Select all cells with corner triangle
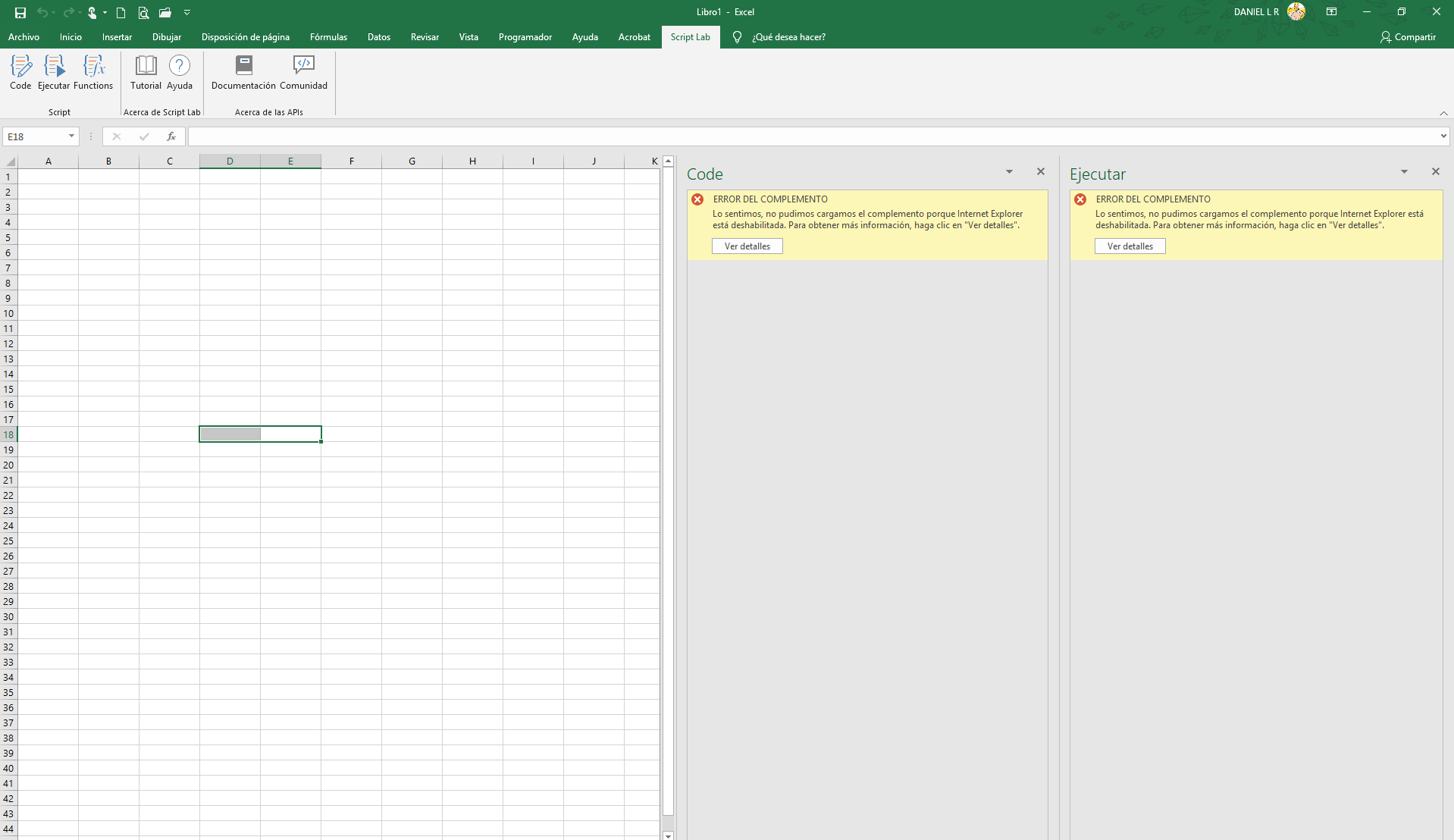Viewport: 1454px width, 840px height. [x=10, y=161]
